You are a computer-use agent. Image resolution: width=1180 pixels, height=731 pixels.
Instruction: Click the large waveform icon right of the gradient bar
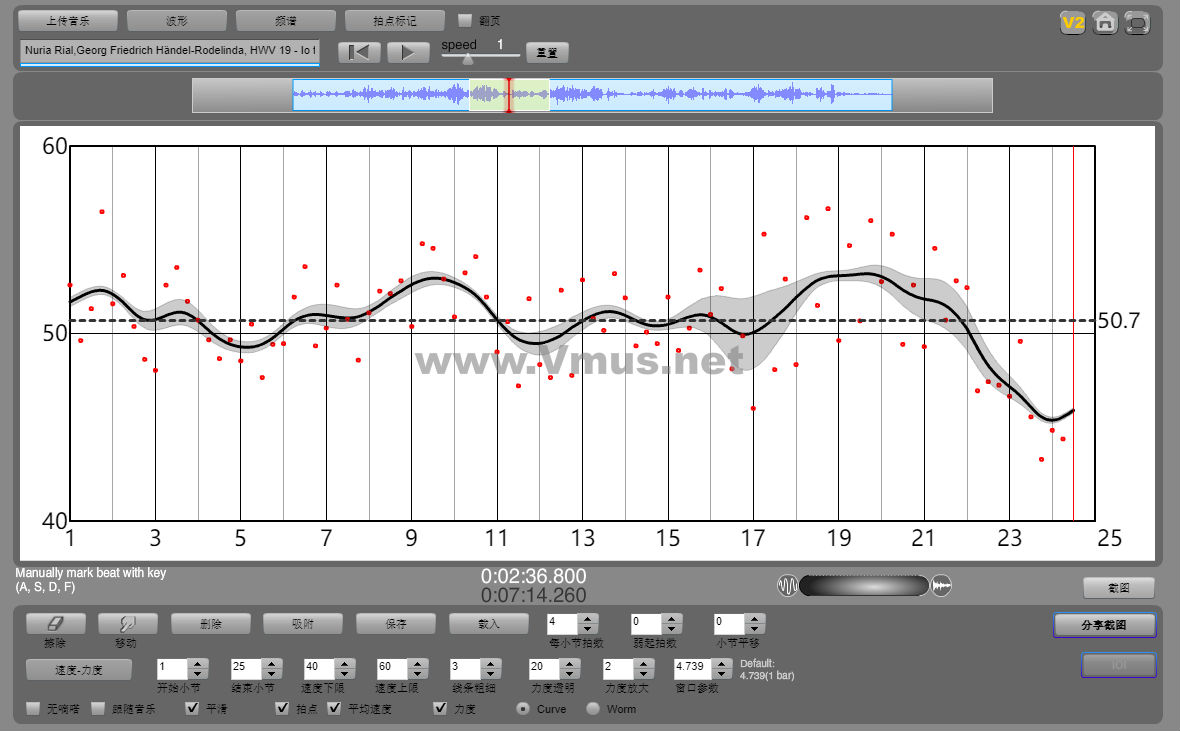[x=941, y=586]
